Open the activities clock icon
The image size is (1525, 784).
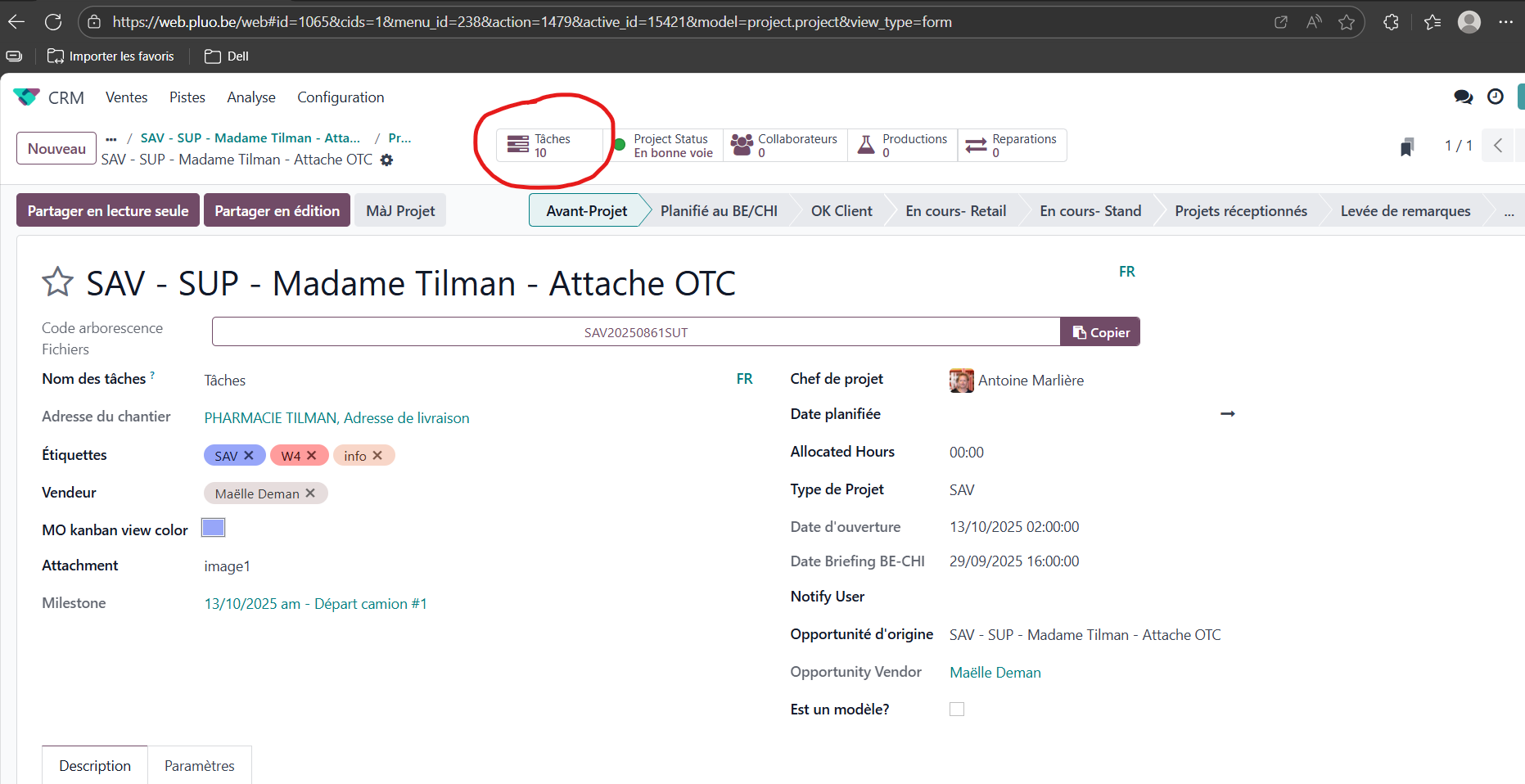tap(1496, 97)
